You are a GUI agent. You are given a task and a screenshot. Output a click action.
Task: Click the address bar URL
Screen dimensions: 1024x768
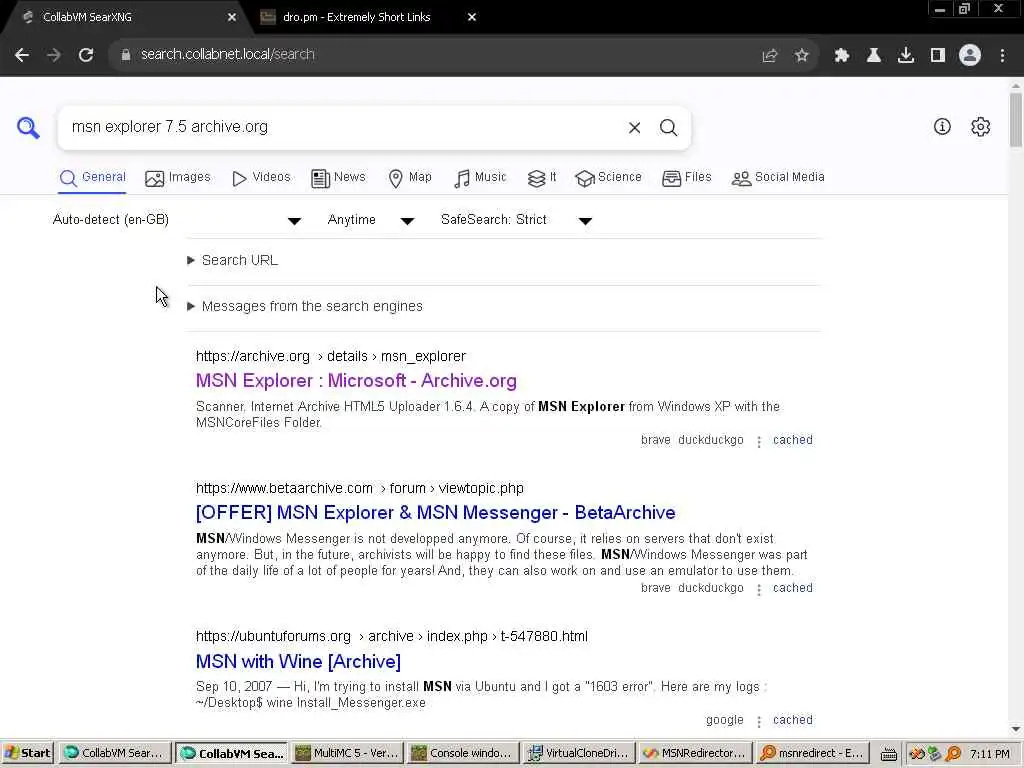point(227,55)
